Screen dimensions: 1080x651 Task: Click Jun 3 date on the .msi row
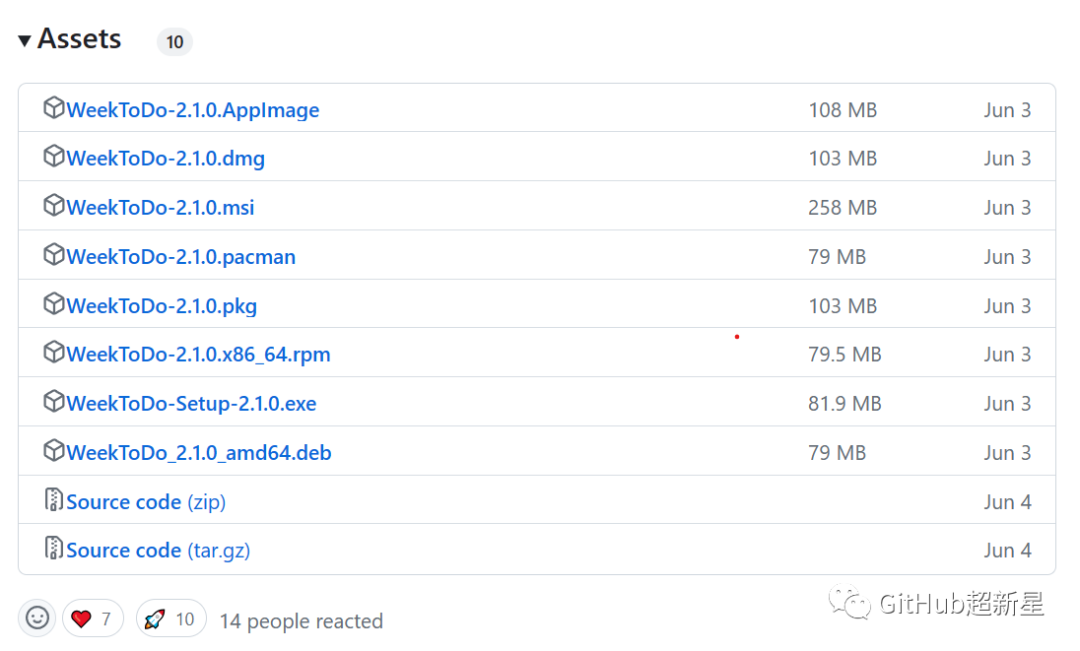(1008, 207)
